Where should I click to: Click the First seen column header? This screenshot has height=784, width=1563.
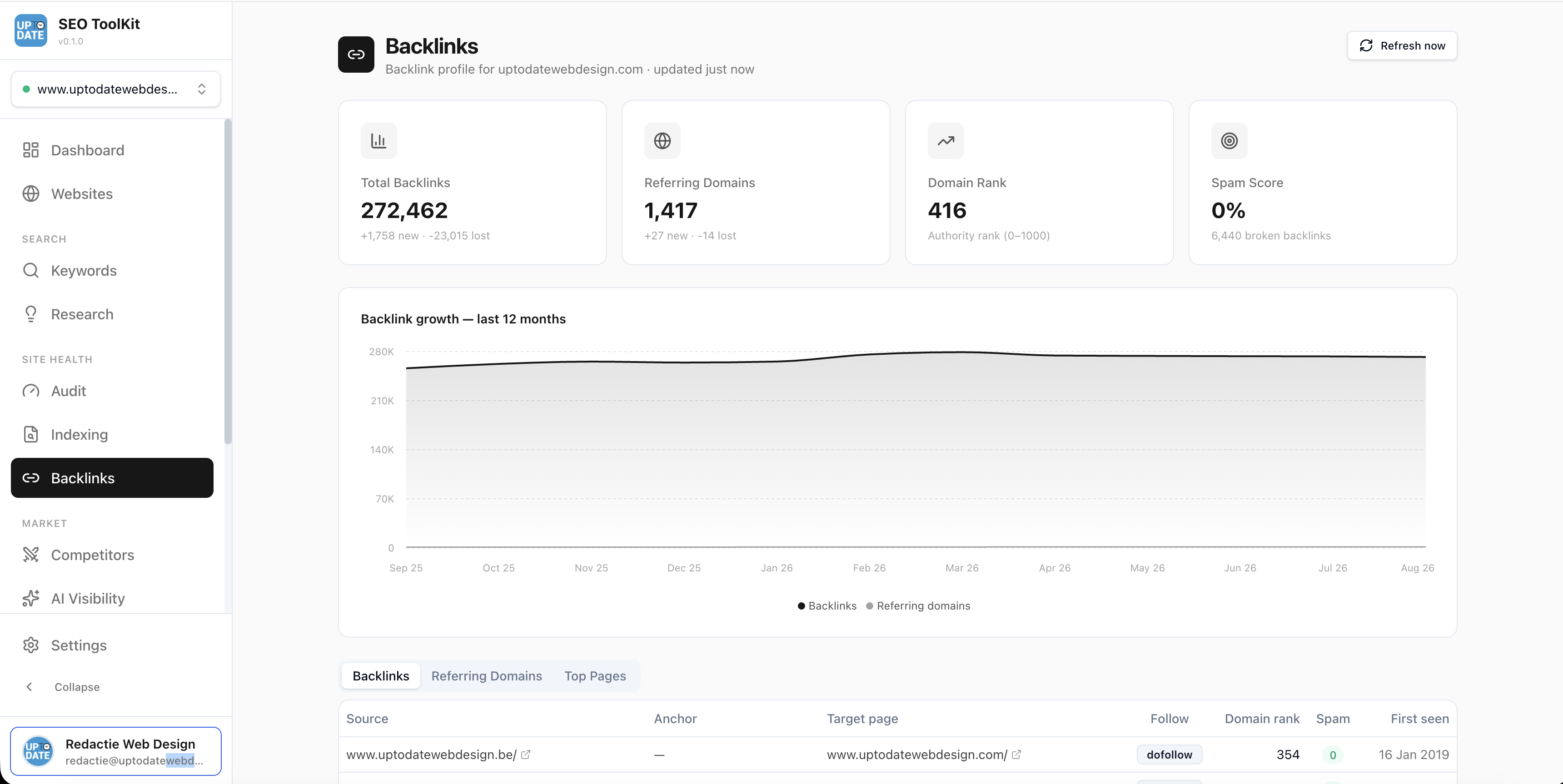coord(1420,719)
